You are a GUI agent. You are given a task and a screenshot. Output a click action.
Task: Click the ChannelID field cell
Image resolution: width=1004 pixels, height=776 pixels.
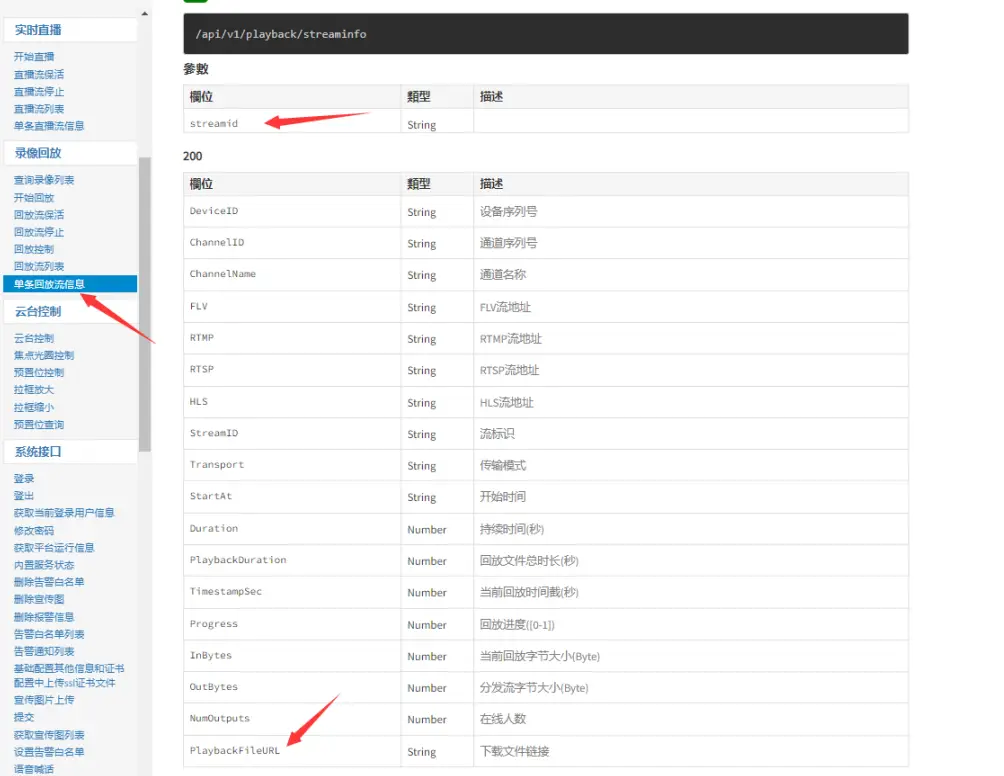[x=292, y=243]
